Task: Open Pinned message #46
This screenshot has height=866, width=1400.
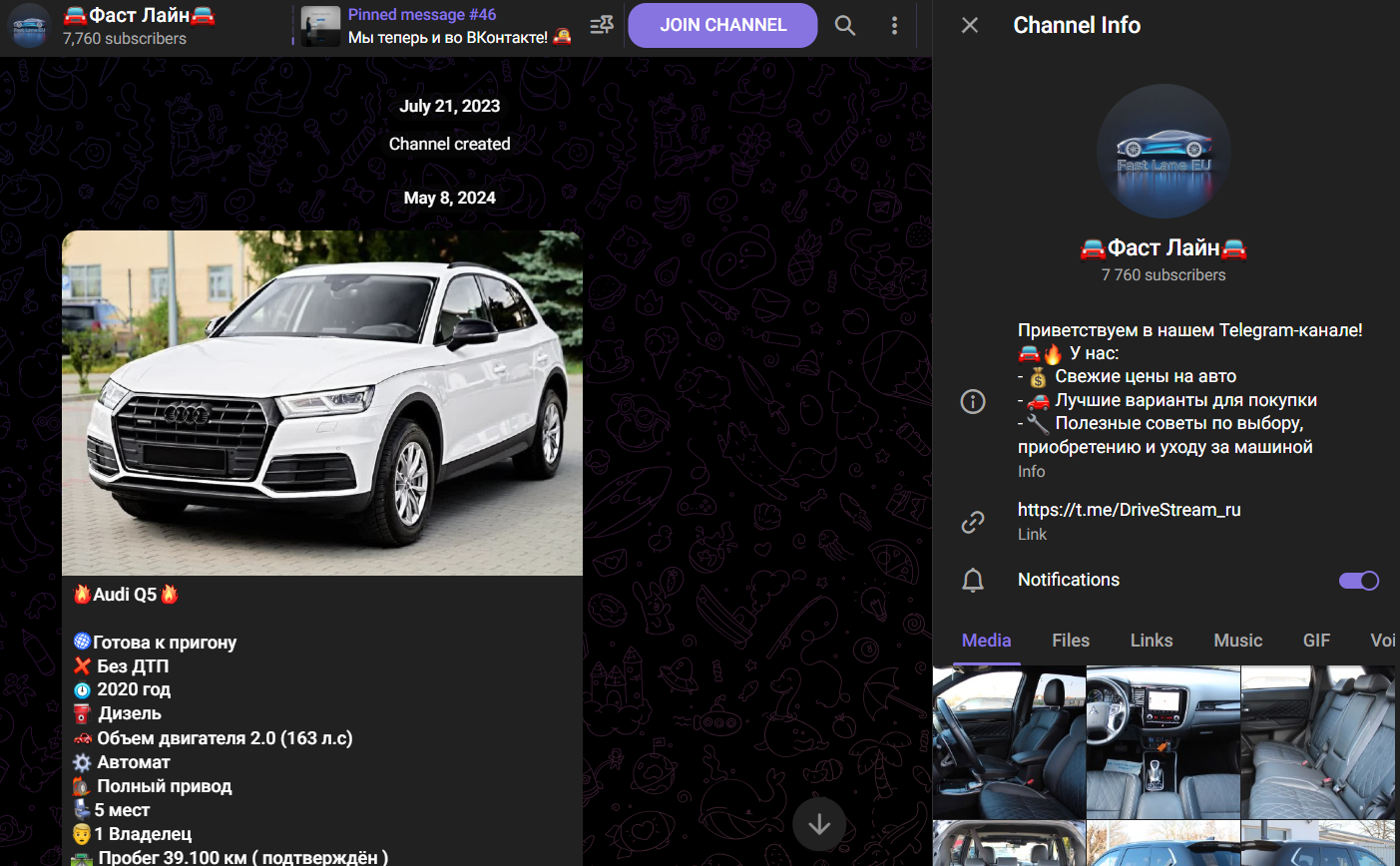Action: (459, 26)
